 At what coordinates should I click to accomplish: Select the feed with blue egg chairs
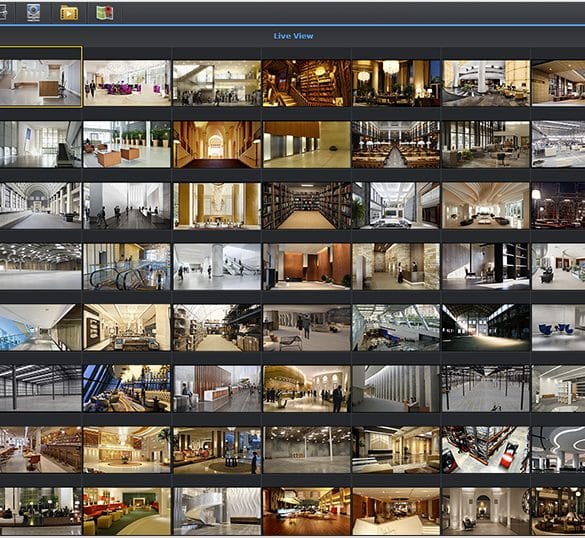point(559,328)
